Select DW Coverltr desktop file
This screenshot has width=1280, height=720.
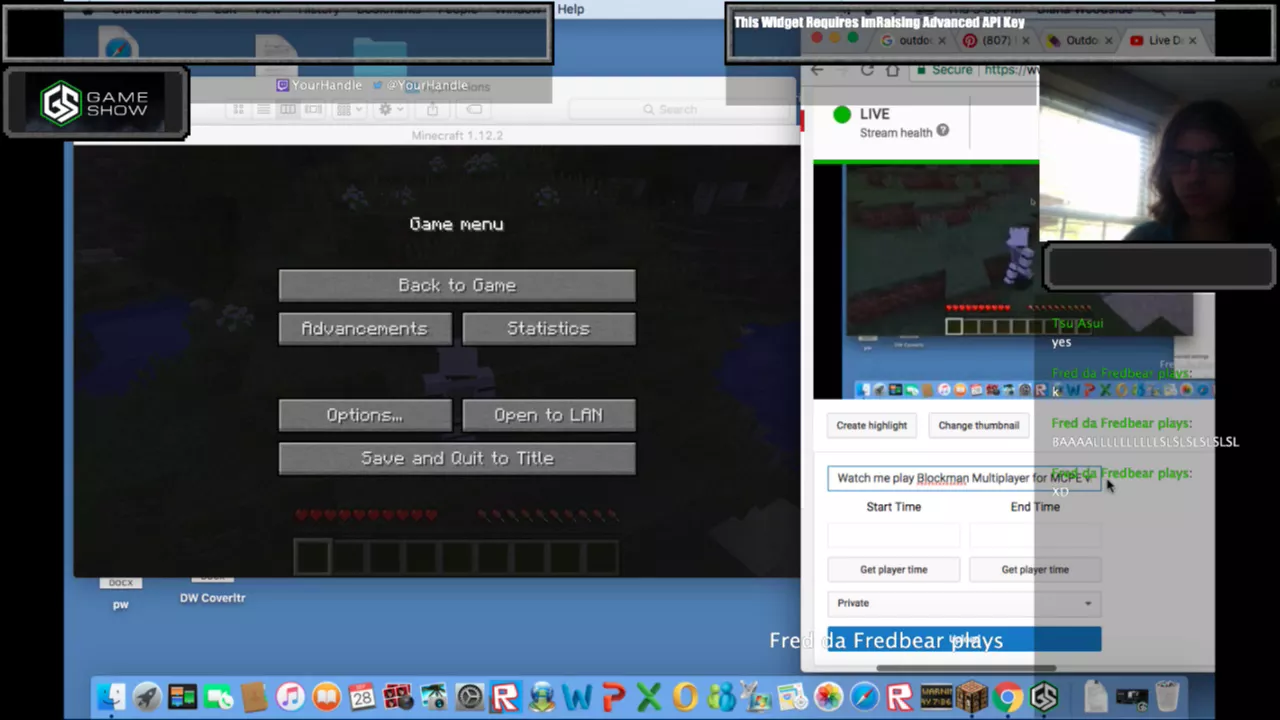[212, 590]
